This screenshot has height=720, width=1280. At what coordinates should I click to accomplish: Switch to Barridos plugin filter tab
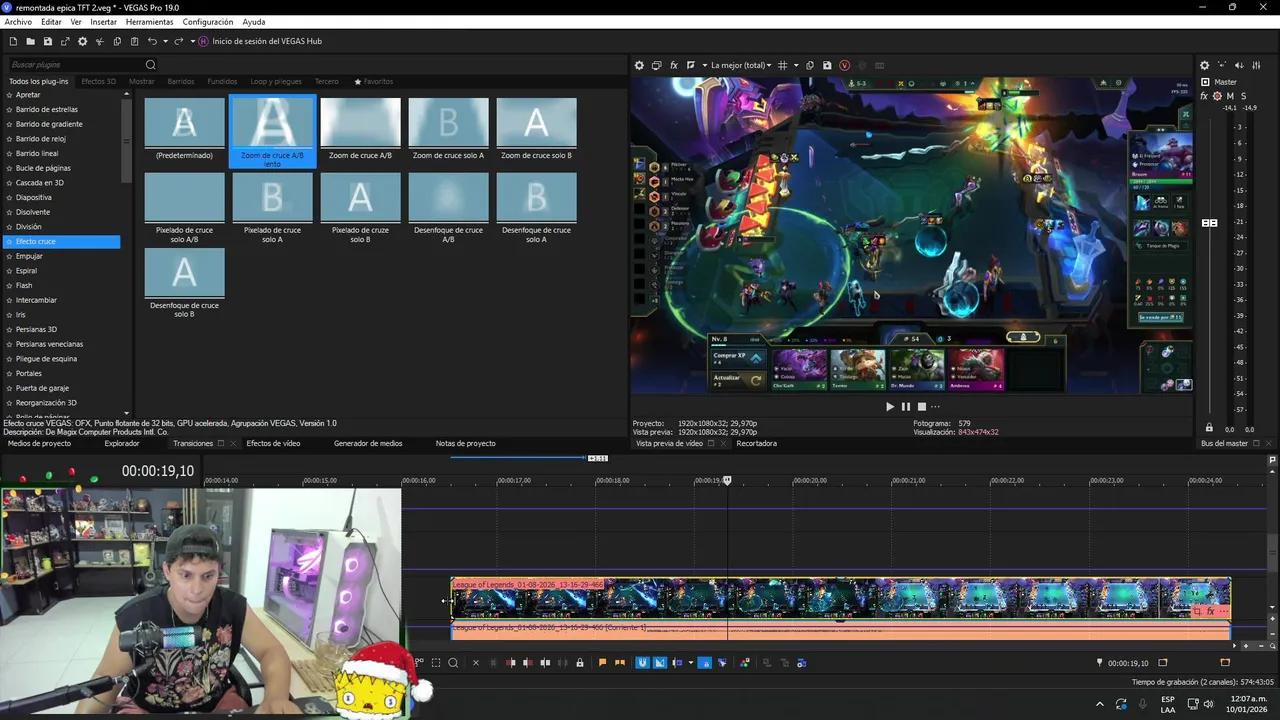pyautogui.click(x=181, y=82)
